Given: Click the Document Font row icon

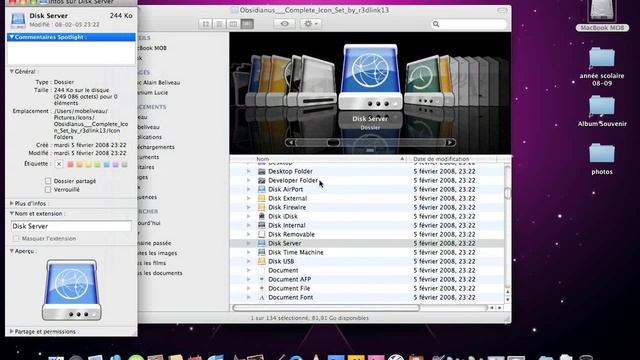Looking at the screenshot, I should [x=262, y=298].
